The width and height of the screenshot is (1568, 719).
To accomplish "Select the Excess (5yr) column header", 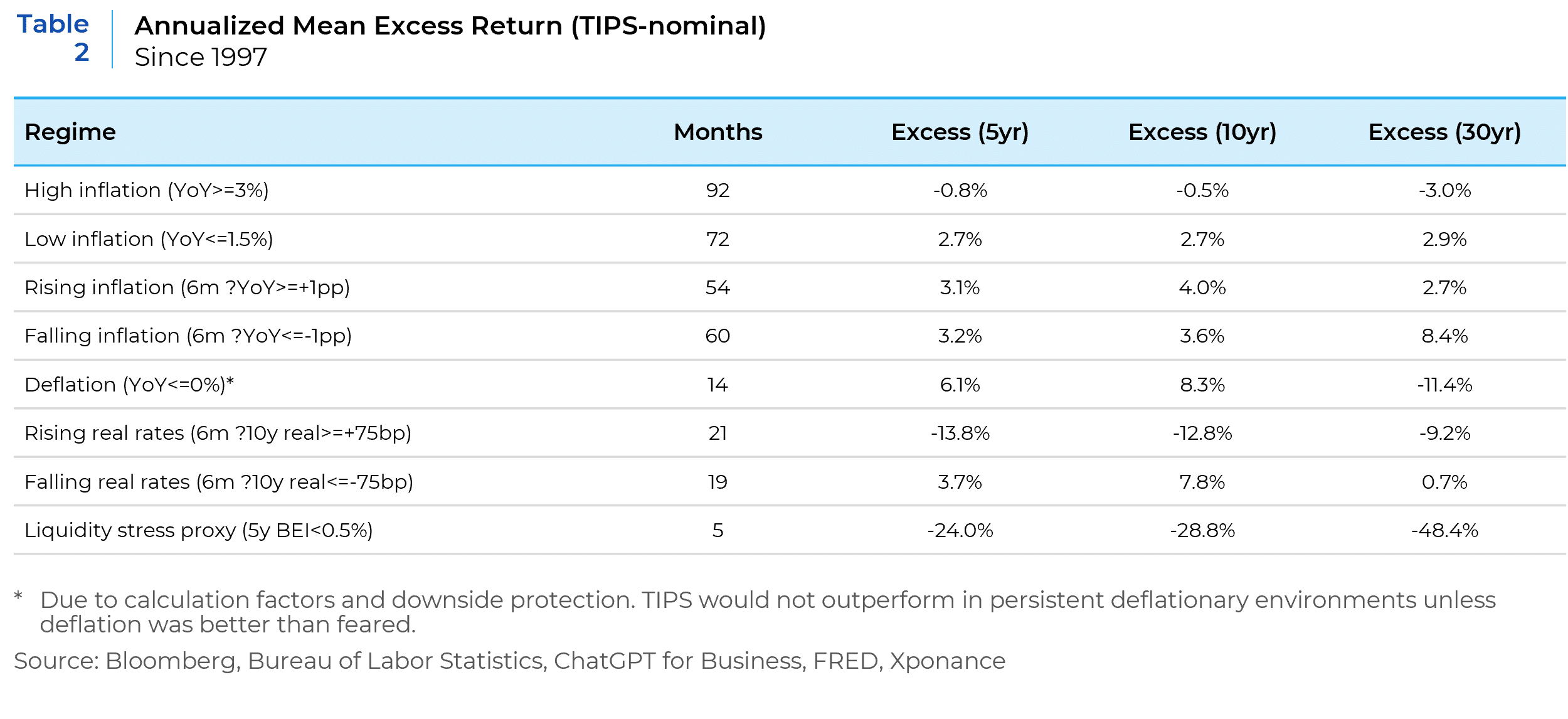I will click(x=960, y=132).
